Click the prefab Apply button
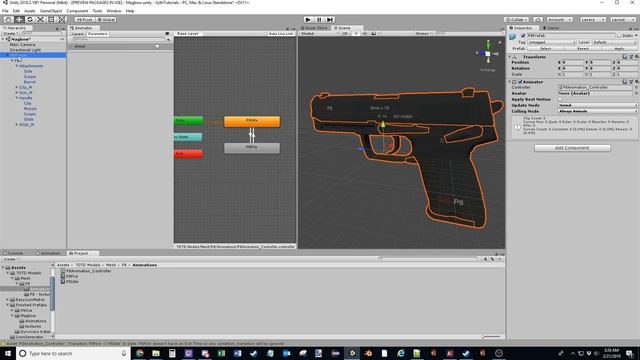Image resolution: width=640 pixels, height=360 pixels. [619, 49]
